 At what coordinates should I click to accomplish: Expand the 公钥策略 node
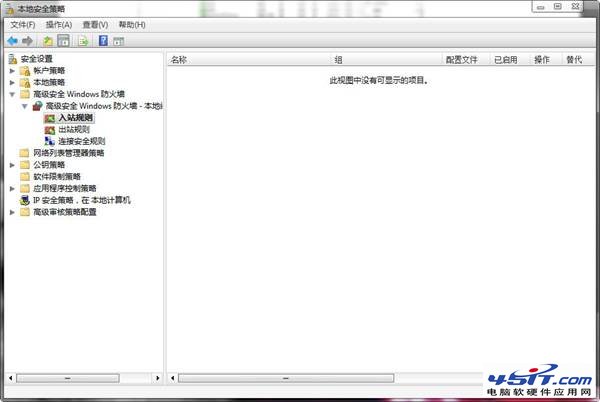(12, 165)
